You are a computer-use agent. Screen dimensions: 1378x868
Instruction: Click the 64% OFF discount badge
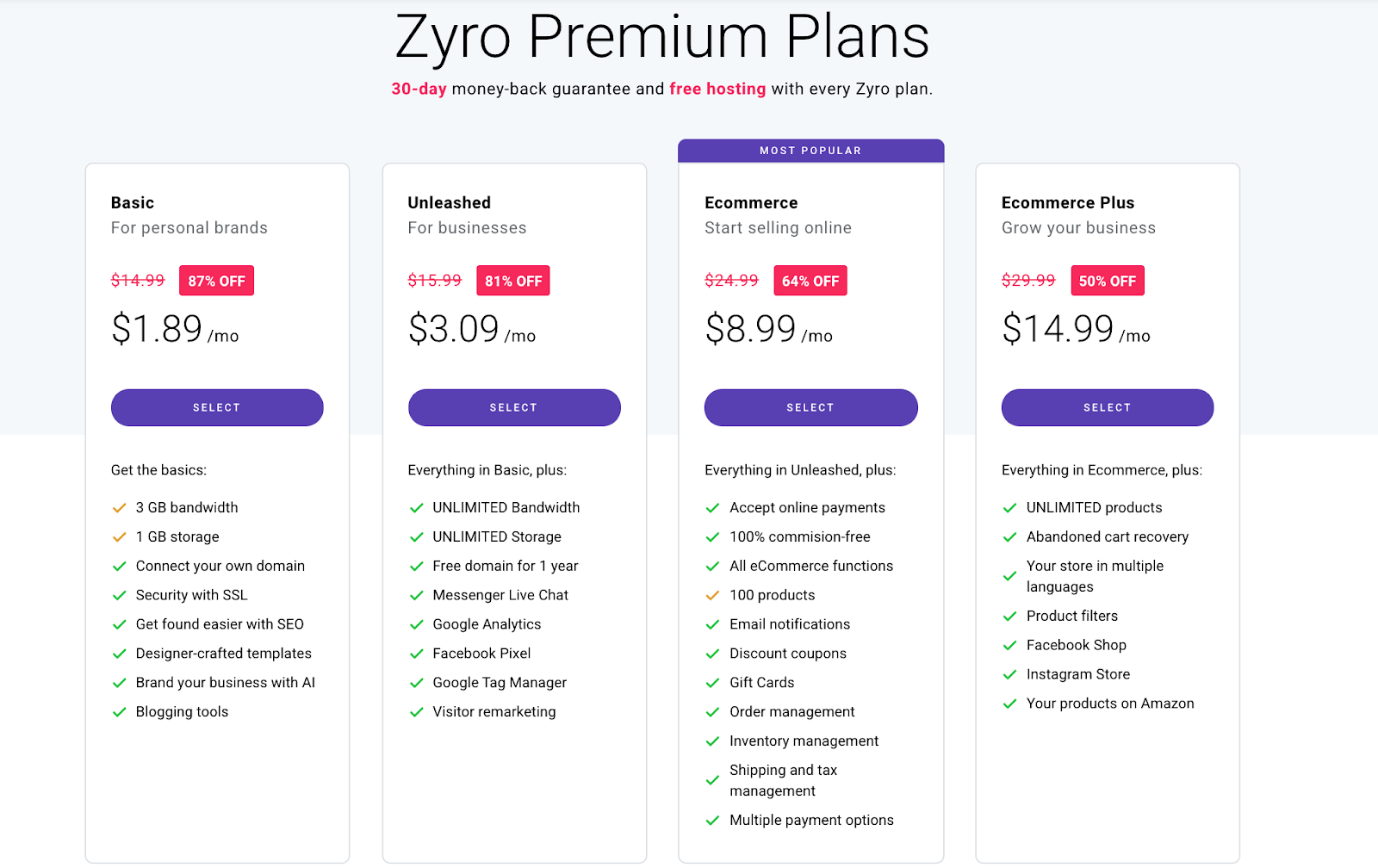pos(810,281)
